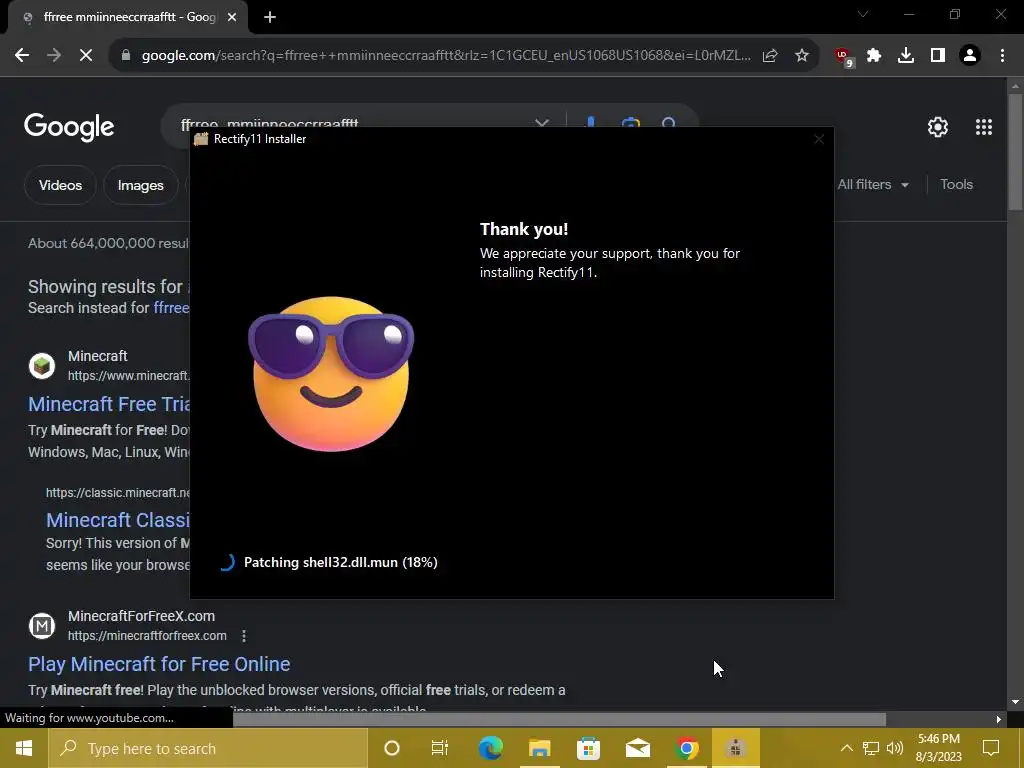The image size is (1024, 768).
Task: Open the Chrome profile avatar
Action: pos(970,56)
